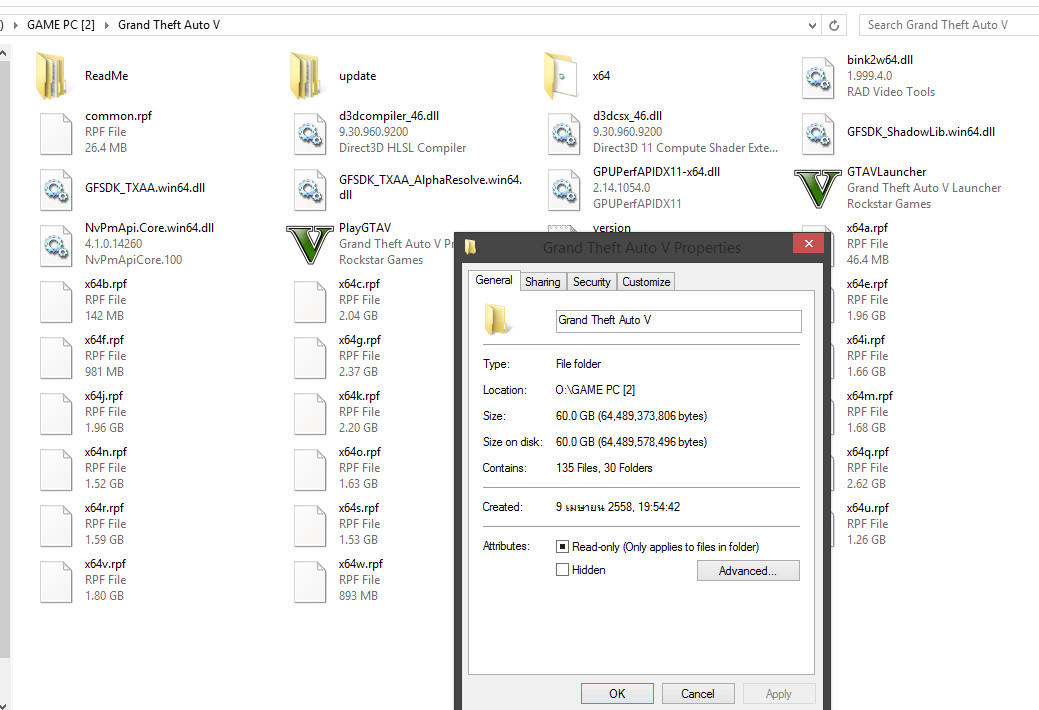Image resolution: width=1039 pixels, height=710 pixels.
Task: Click the Search Grand Theft Auto V box
Action: click(949, 25)
